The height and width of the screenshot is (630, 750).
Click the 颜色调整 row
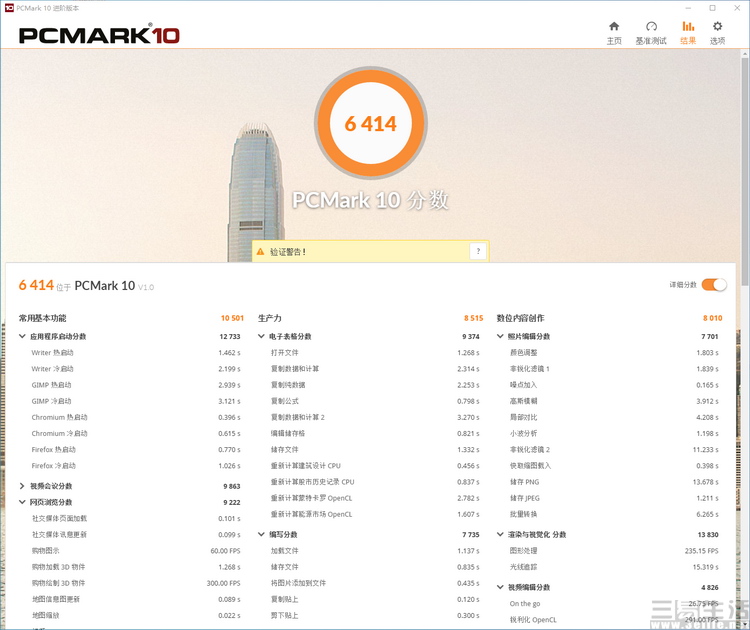click(x=614, y=353)
